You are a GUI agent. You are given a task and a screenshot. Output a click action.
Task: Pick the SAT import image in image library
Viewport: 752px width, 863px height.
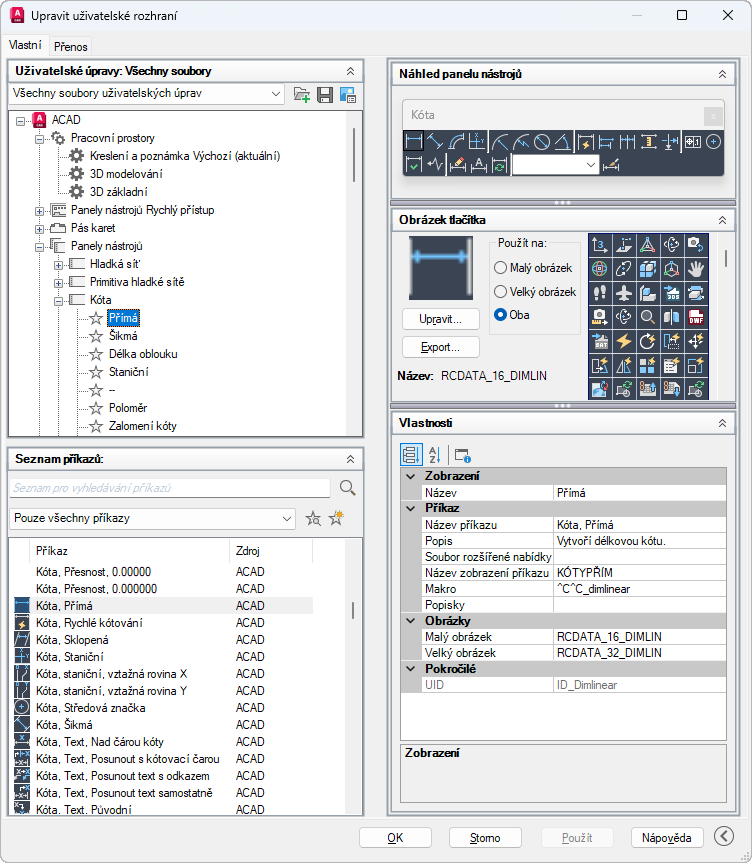(x=600, y=341)
